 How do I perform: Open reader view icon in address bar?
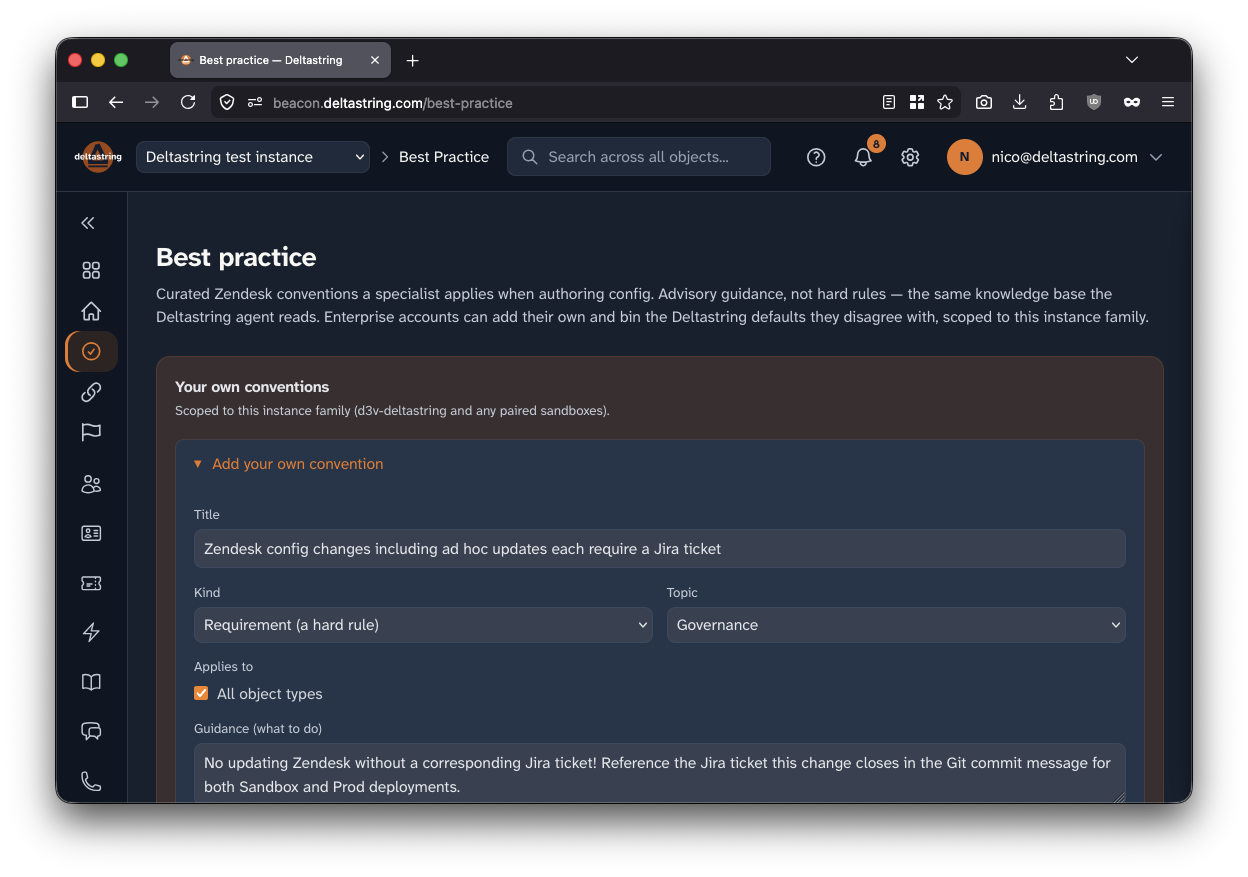(x=889, y=102)
